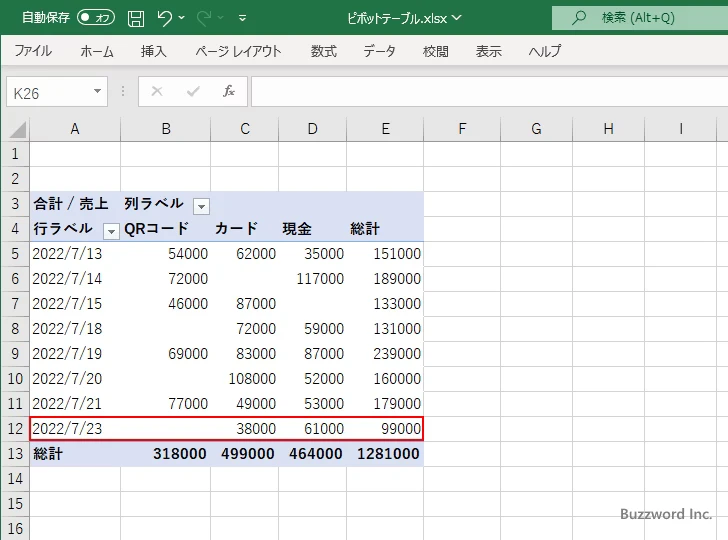Click cell with value 239000

(385, 354)
